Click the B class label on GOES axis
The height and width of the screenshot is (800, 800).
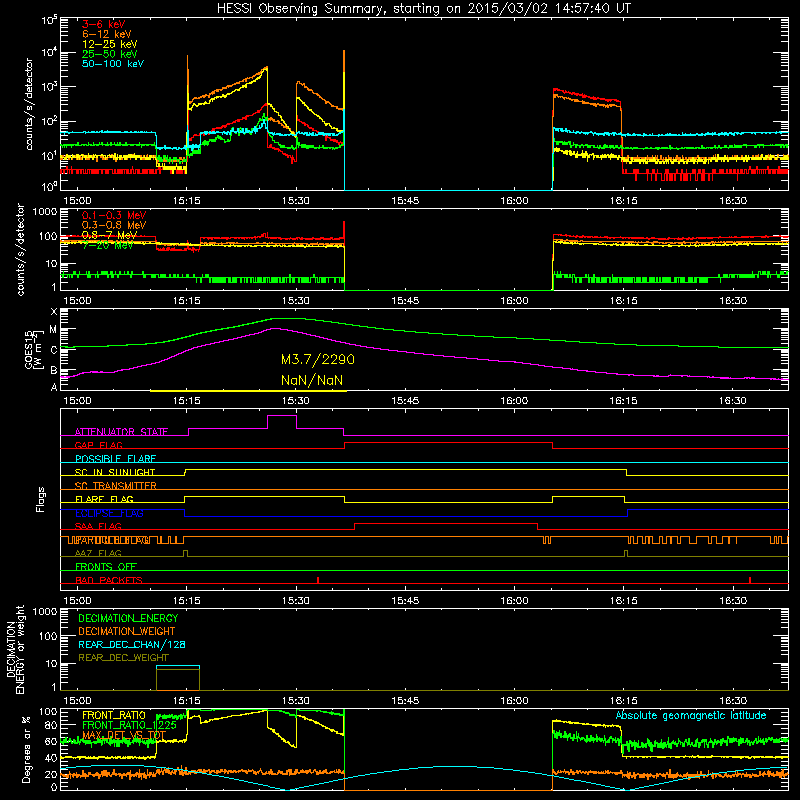[54, 370]
